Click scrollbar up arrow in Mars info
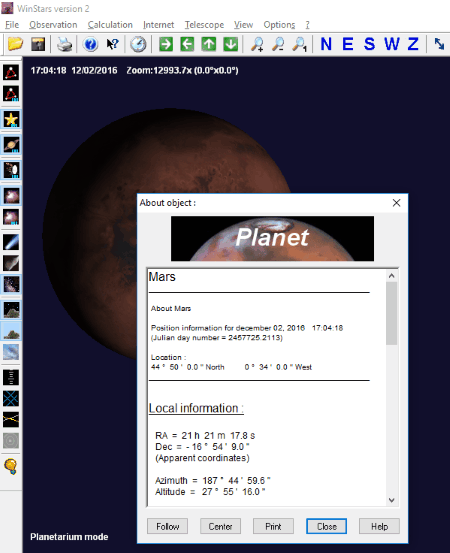Screen dimensions: 450x553 [x=391, y=276]
